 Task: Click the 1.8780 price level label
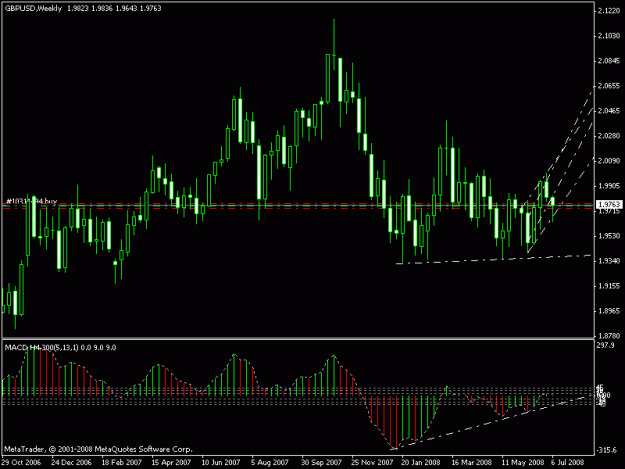[x=609, y=336]
